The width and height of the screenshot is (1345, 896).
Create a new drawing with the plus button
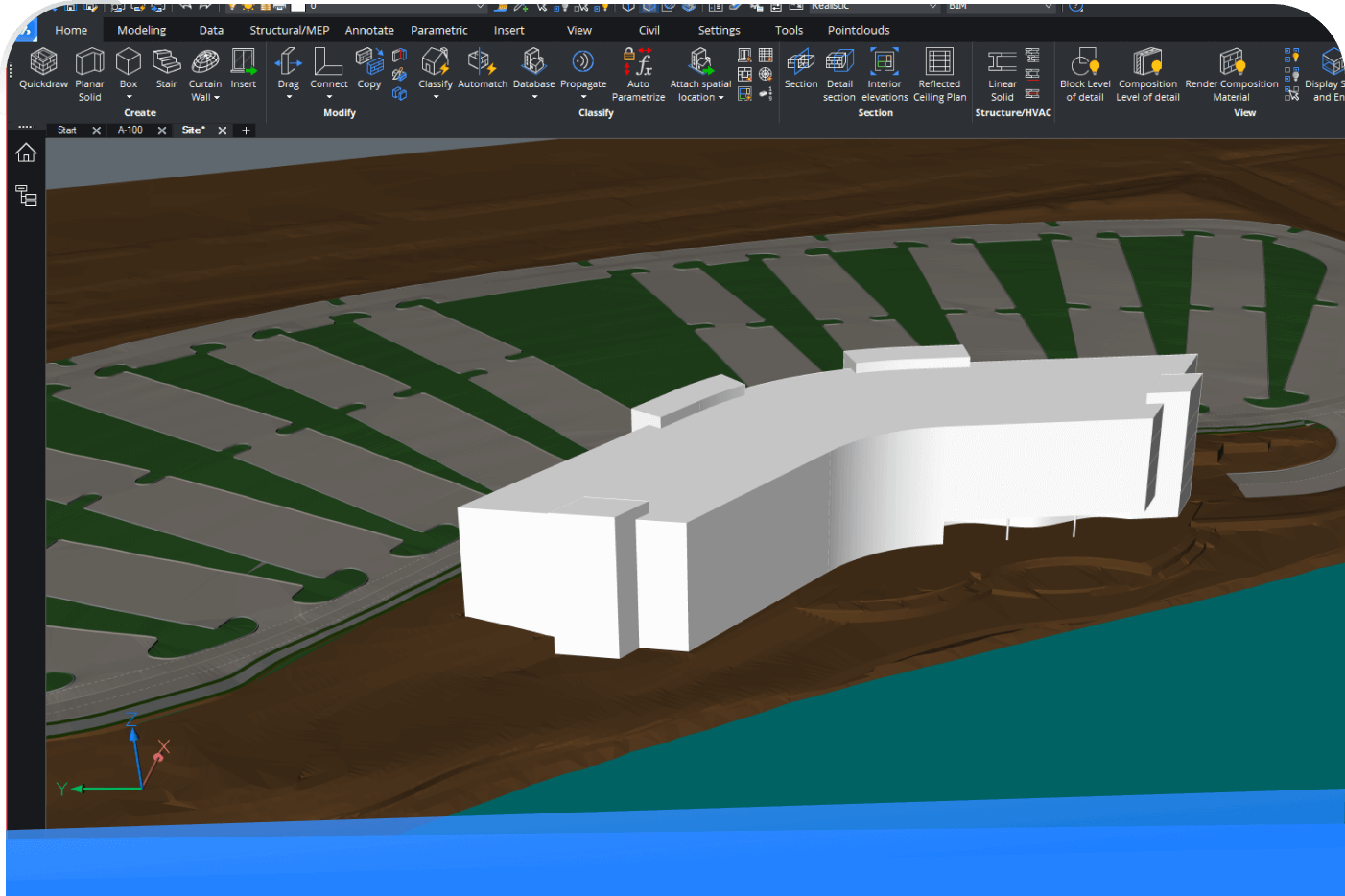245,130
